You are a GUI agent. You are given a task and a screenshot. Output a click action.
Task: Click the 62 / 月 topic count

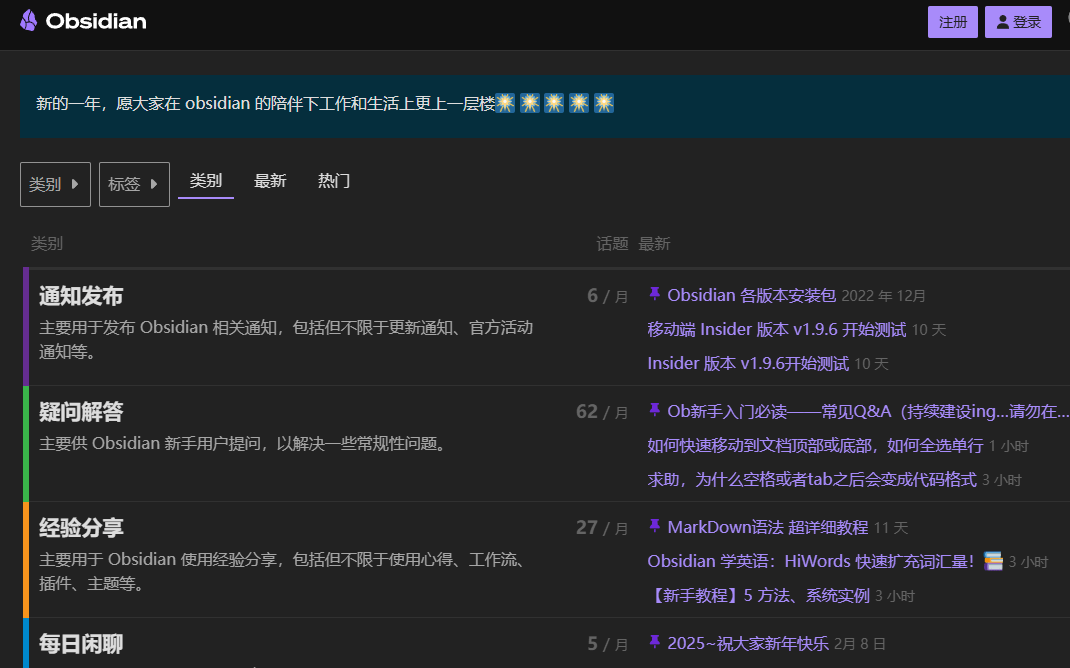[602, 412]
